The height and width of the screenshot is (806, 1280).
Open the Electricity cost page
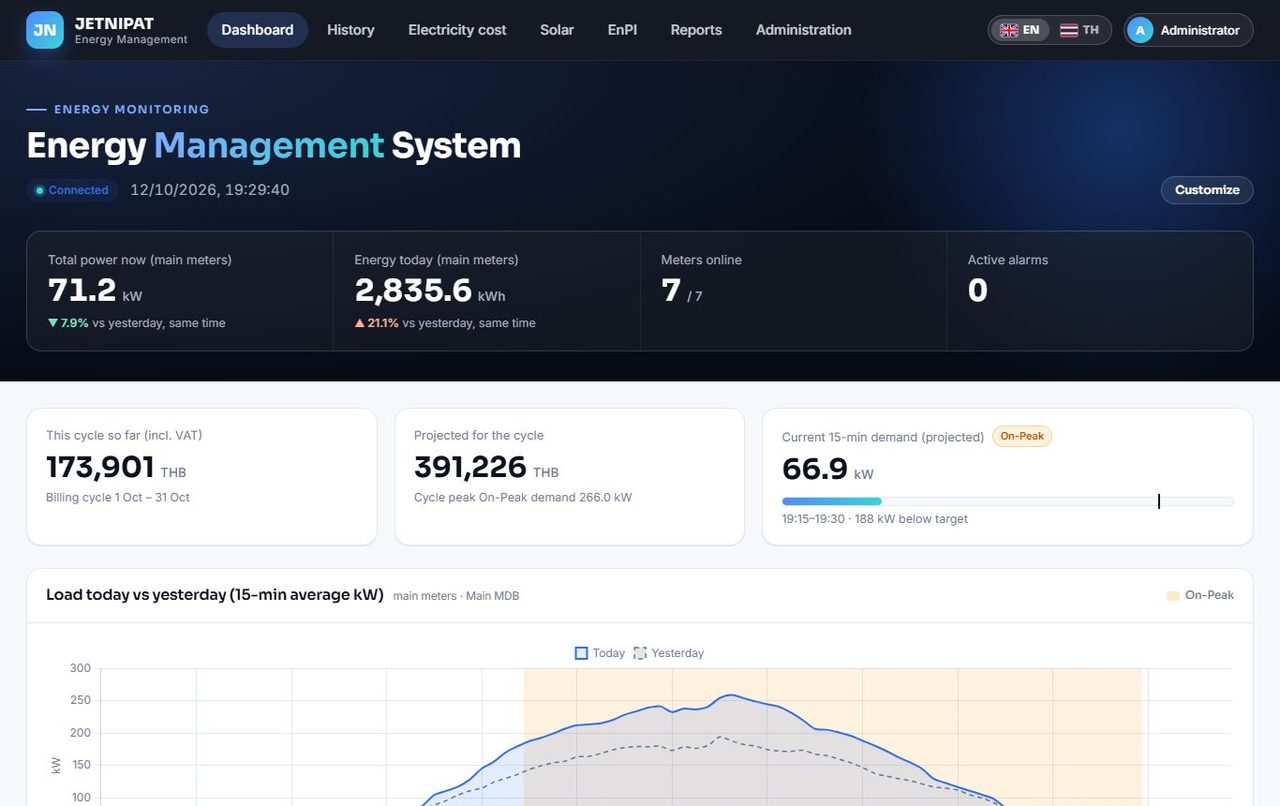pyautogui.click(x=457, y=30)
